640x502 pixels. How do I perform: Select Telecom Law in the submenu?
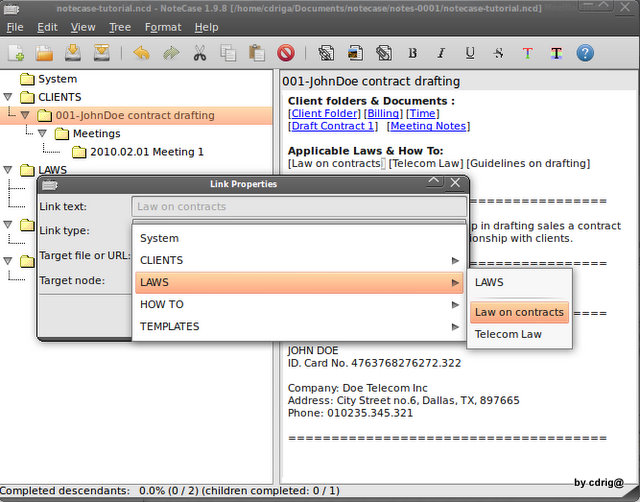point(519,334)
